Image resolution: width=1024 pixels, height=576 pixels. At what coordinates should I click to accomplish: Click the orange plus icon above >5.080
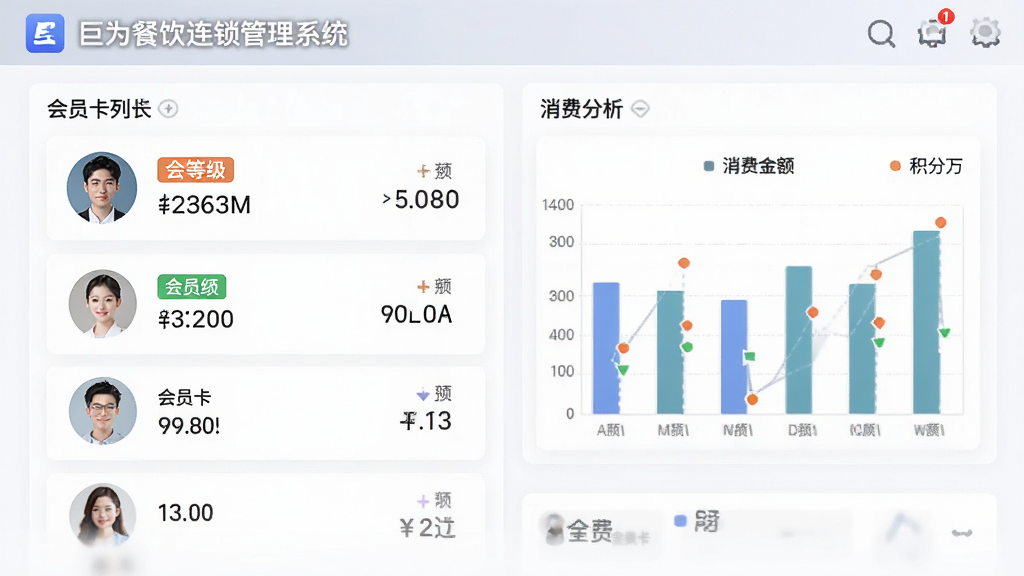(x=423, y=171)
